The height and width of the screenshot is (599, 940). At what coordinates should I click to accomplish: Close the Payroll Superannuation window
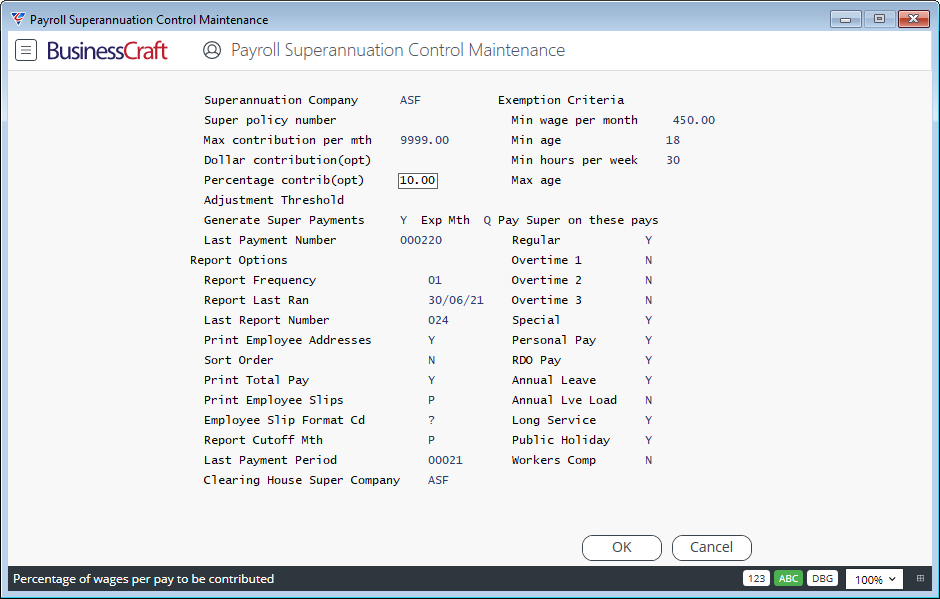coord(914,19)
